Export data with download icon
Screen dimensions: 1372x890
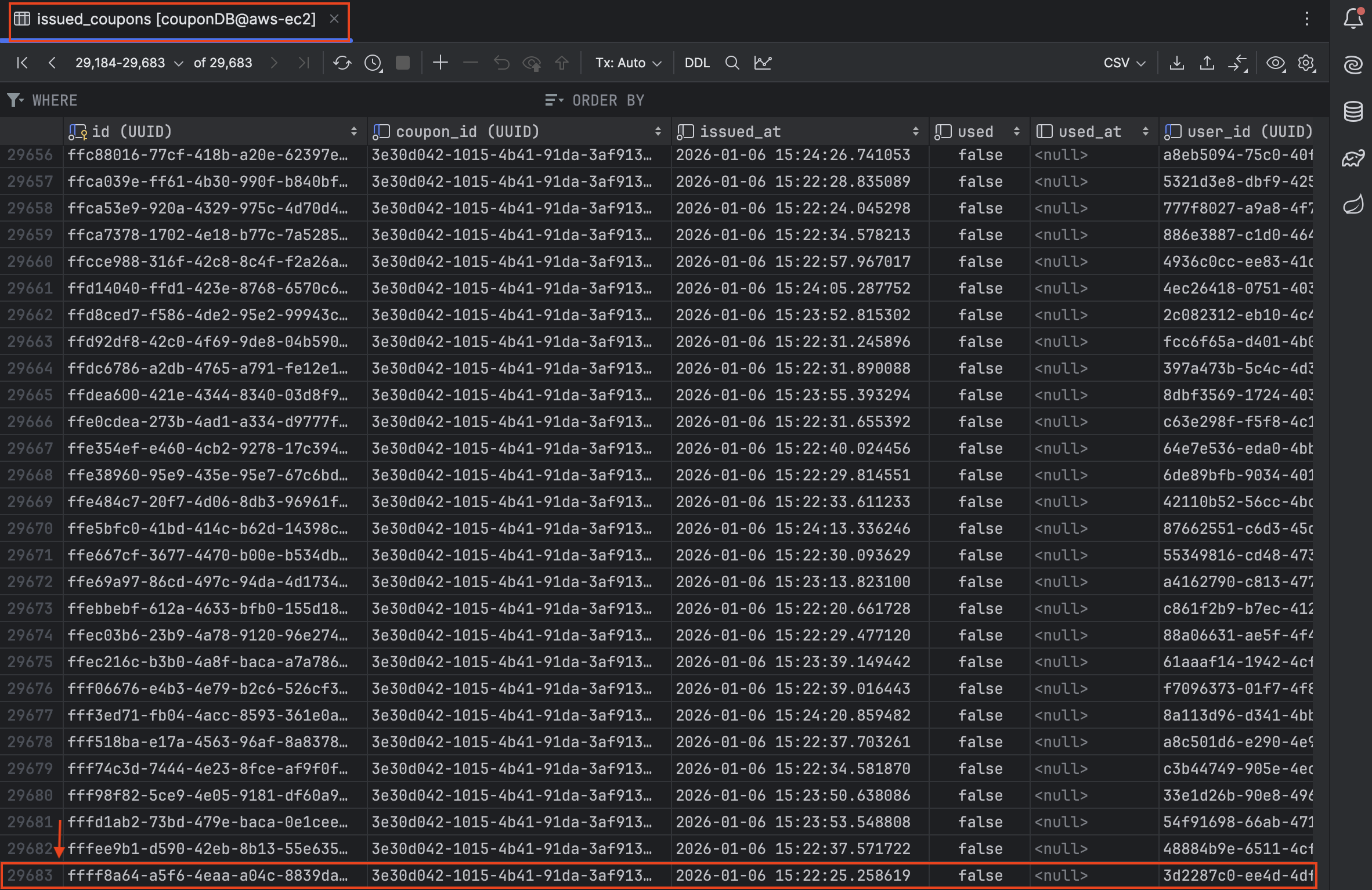click(x=1177, y=63)
